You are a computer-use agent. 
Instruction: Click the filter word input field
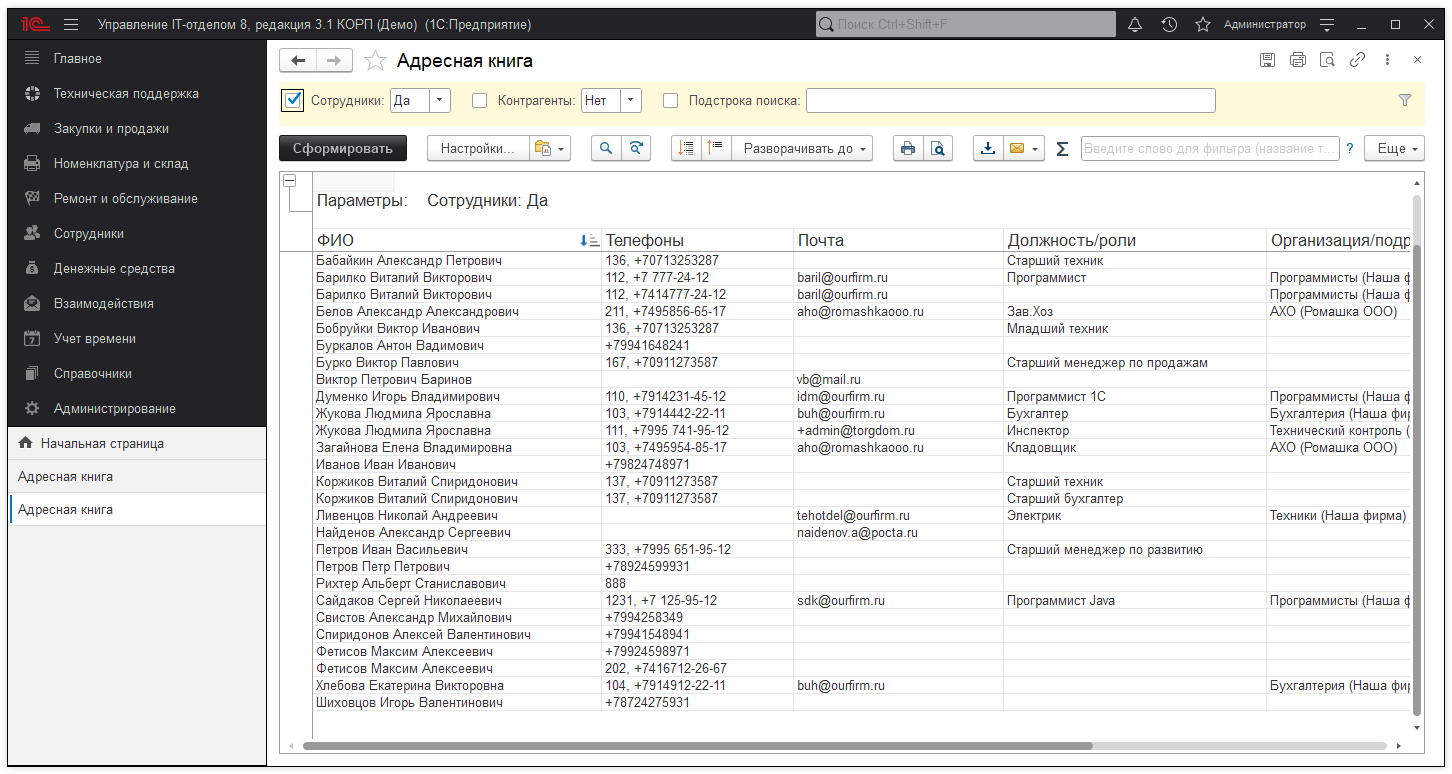pos(1209,148)
